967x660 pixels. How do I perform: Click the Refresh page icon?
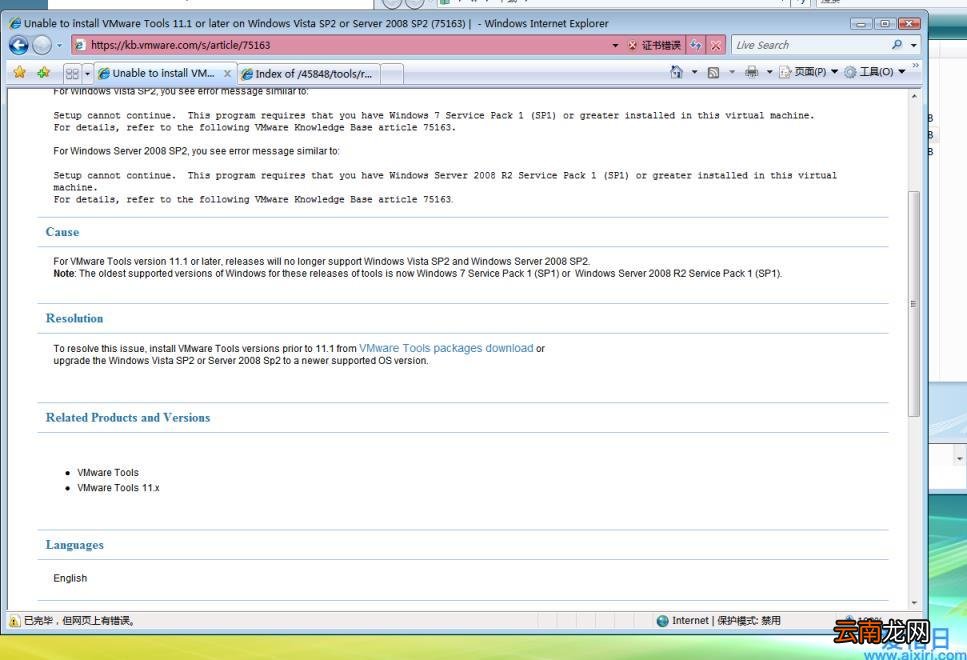[696, 45]
